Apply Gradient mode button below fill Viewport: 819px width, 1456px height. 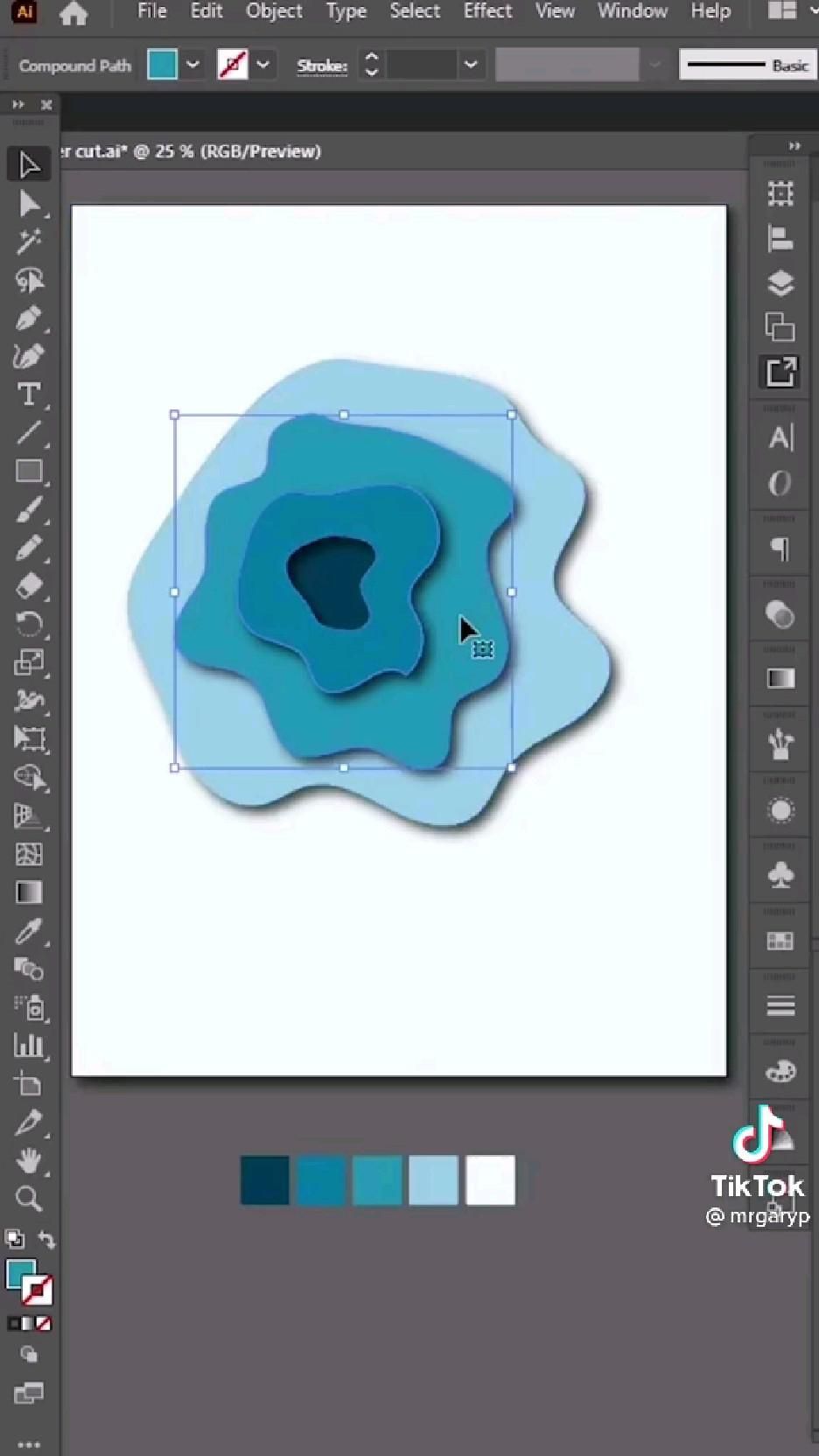pos(28,1324)
